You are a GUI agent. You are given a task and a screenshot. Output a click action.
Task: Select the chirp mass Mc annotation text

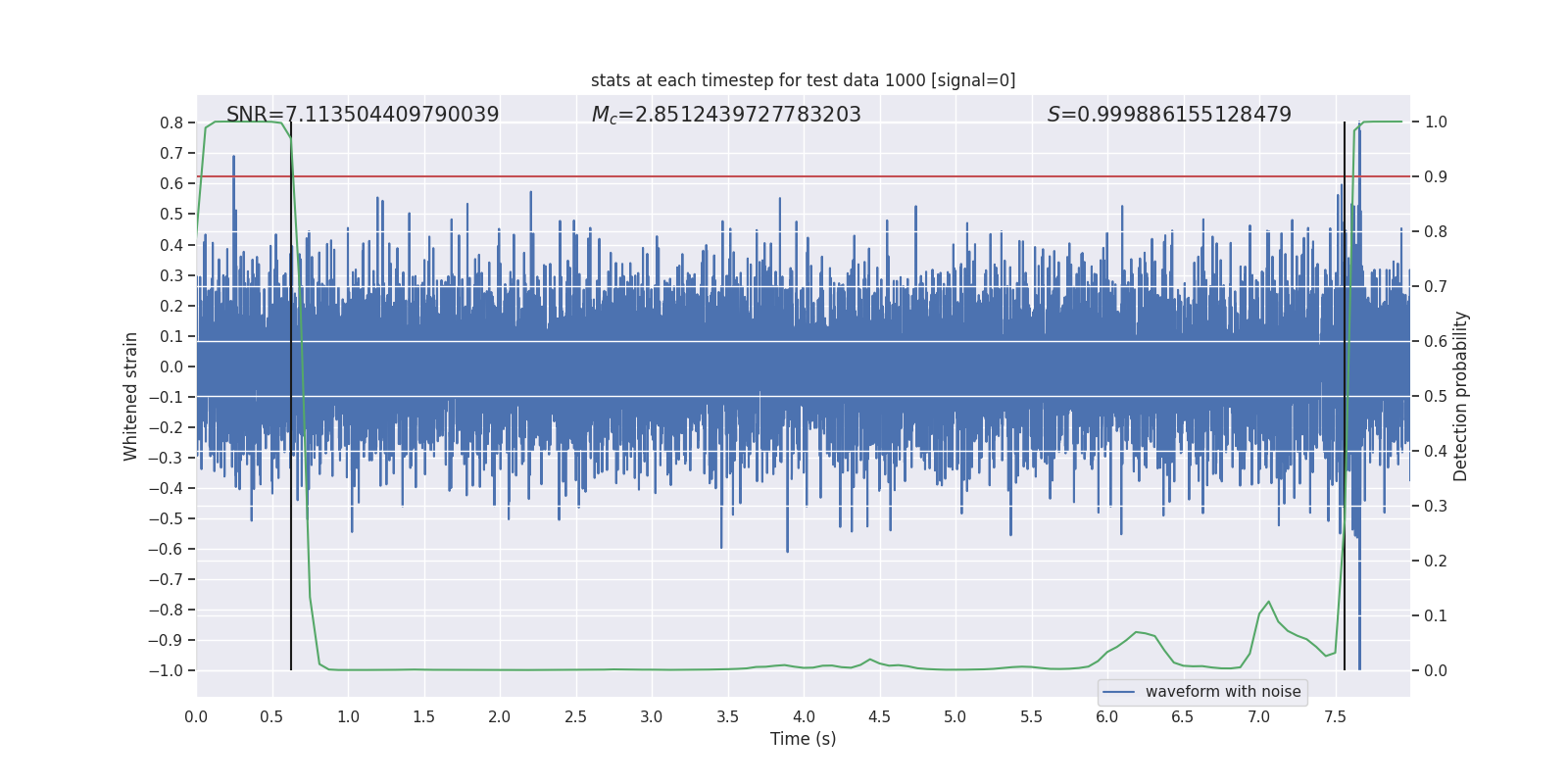coord(726,115)
